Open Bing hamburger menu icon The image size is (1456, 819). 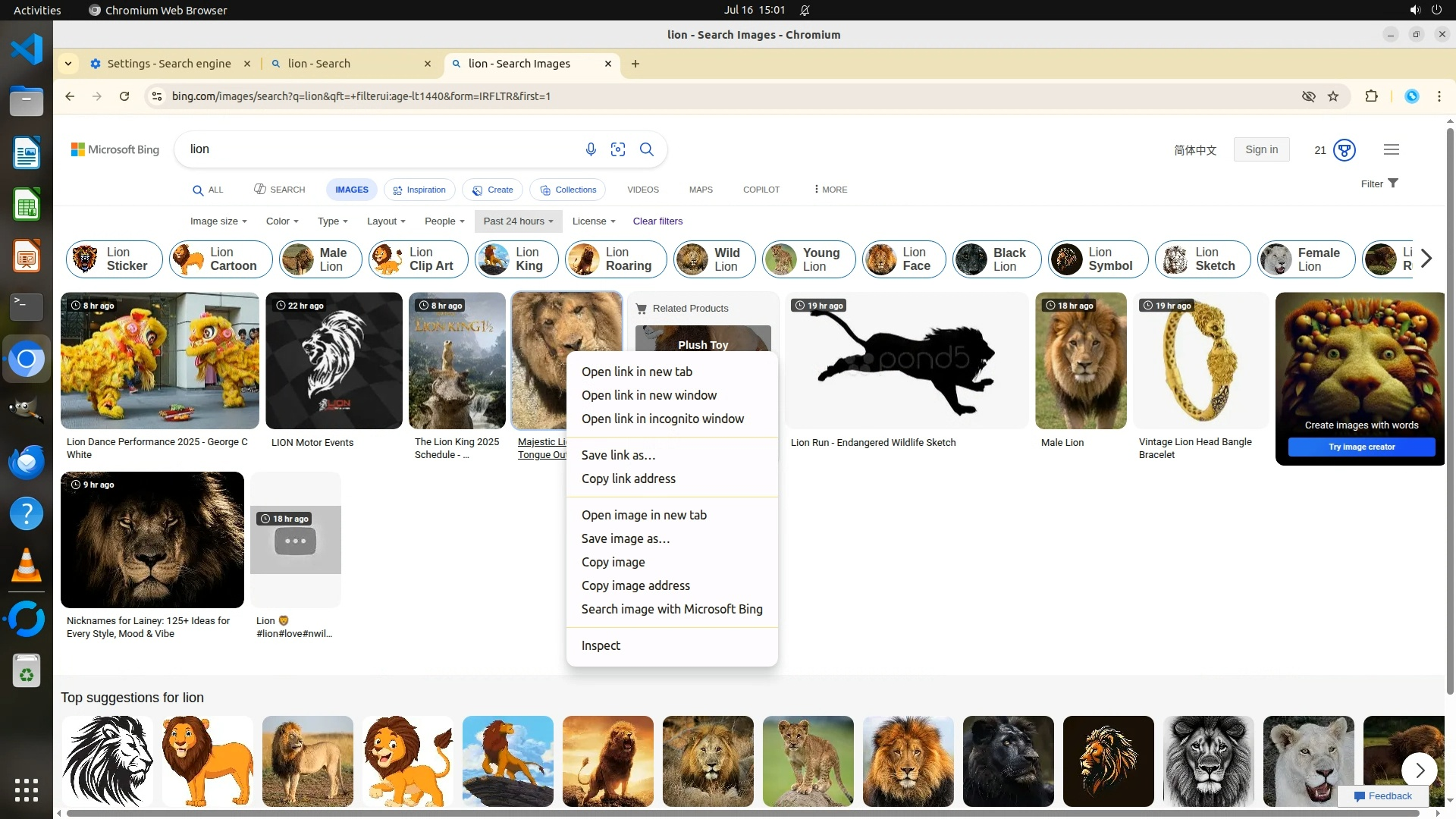pos(1391,150)
